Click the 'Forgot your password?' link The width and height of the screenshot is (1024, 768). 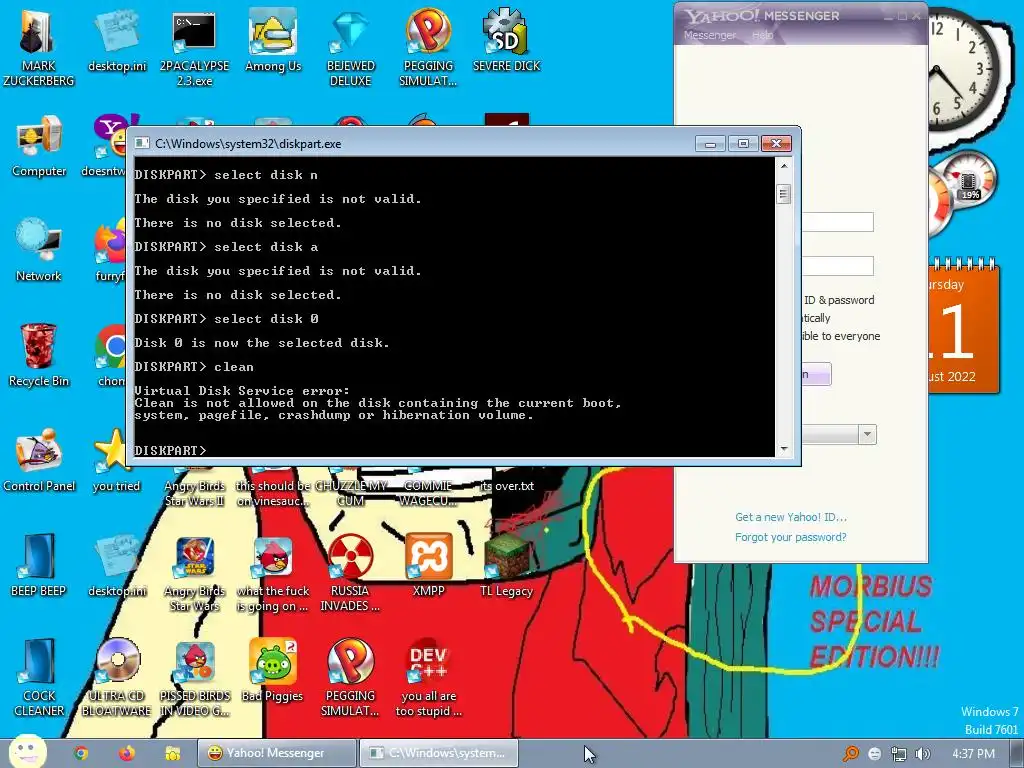click(x=790, y=537)
